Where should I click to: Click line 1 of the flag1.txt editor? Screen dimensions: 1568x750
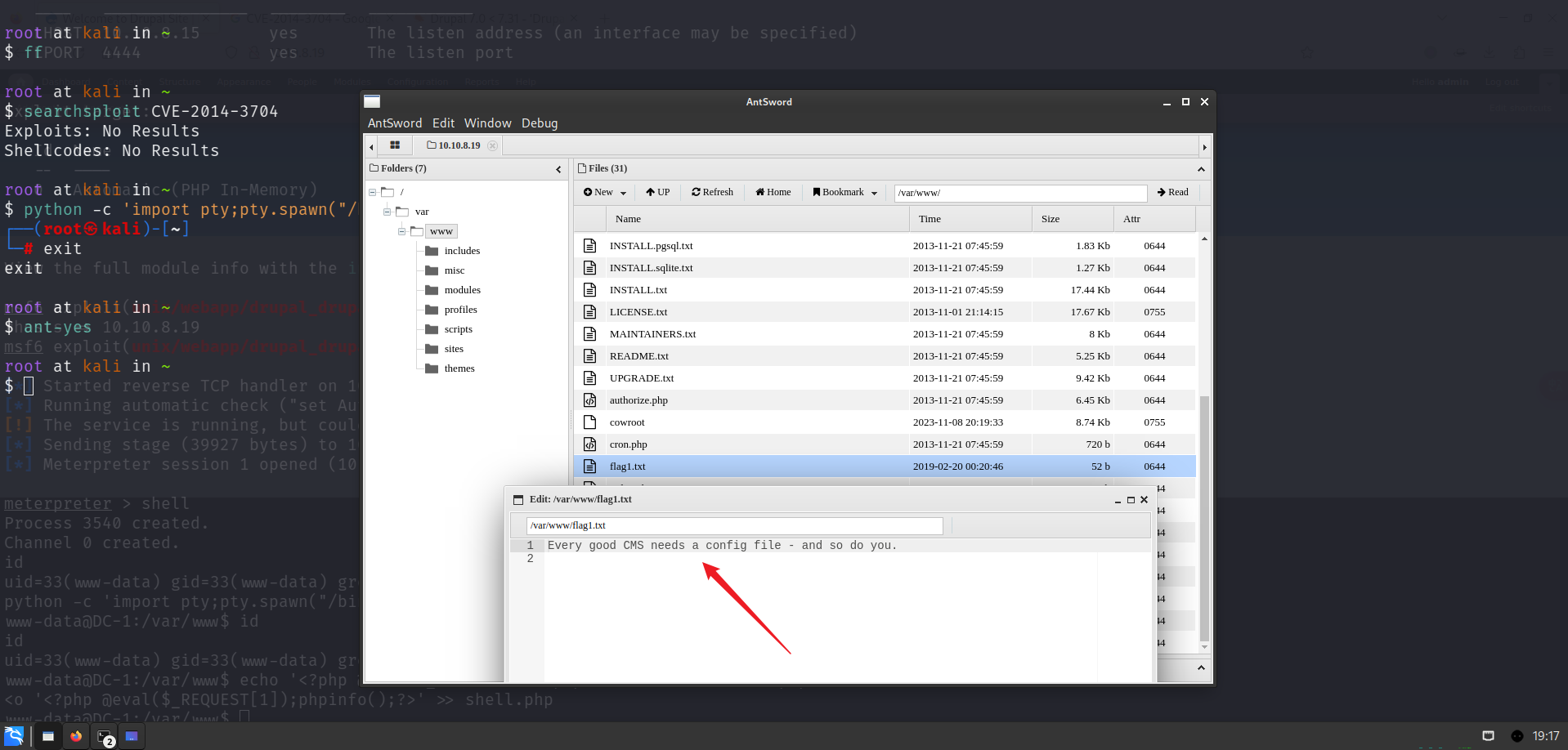(x=848, y=546)
